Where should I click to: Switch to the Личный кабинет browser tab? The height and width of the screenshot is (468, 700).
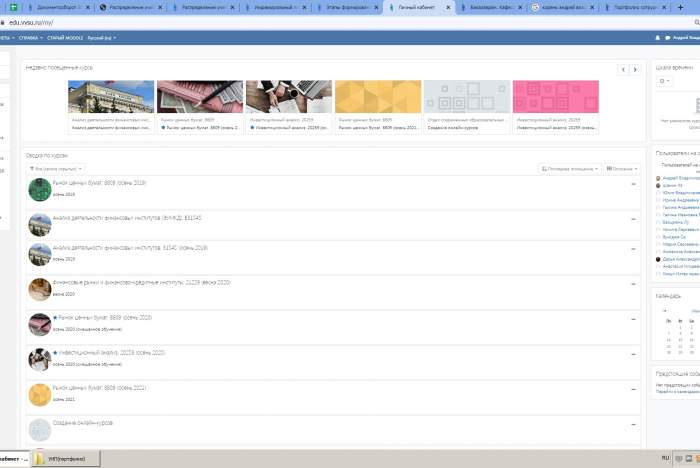click(420, 7)
